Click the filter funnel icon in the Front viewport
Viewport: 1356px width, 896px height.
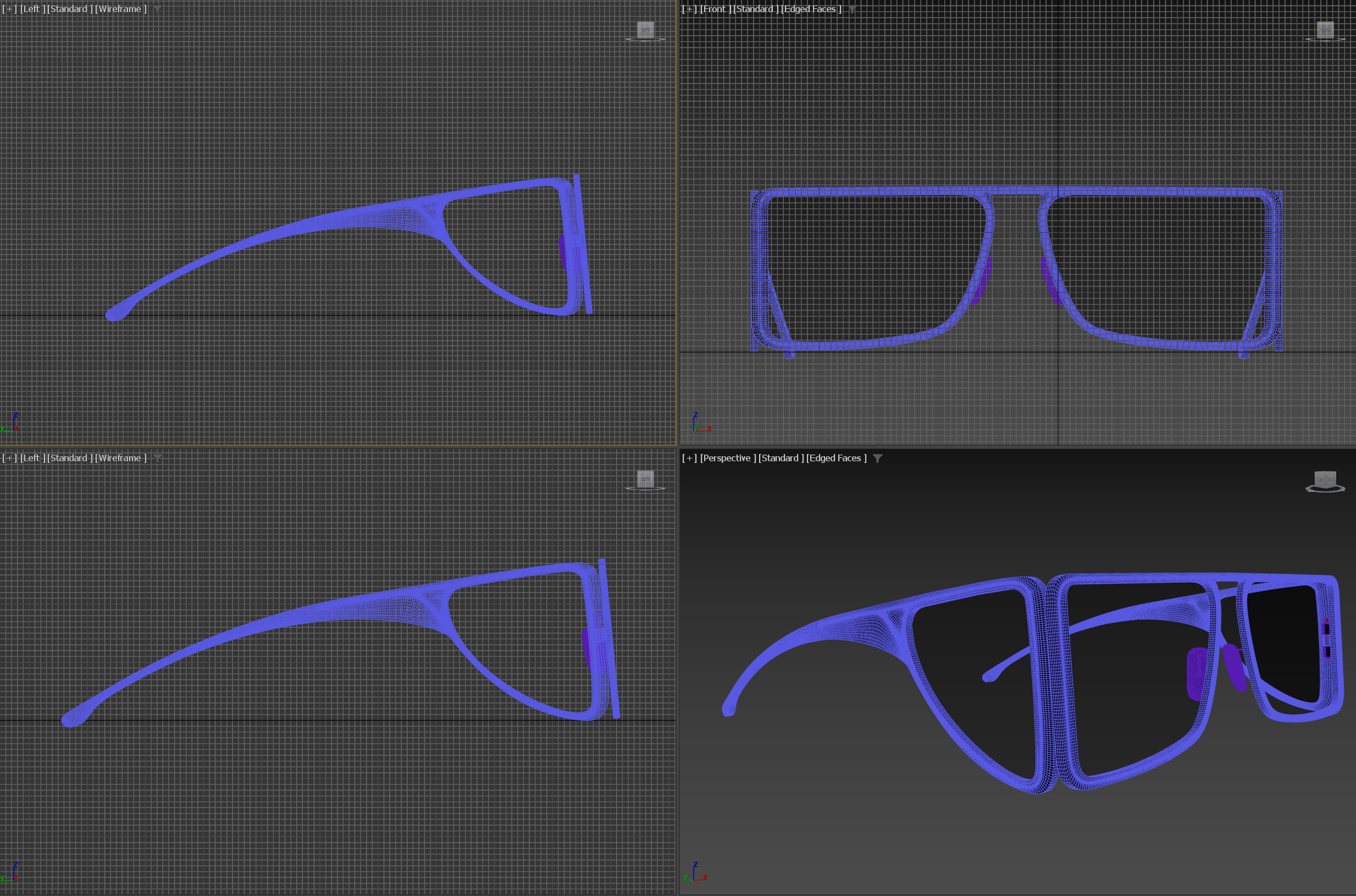pyautogui.click(x=852, y=9)
